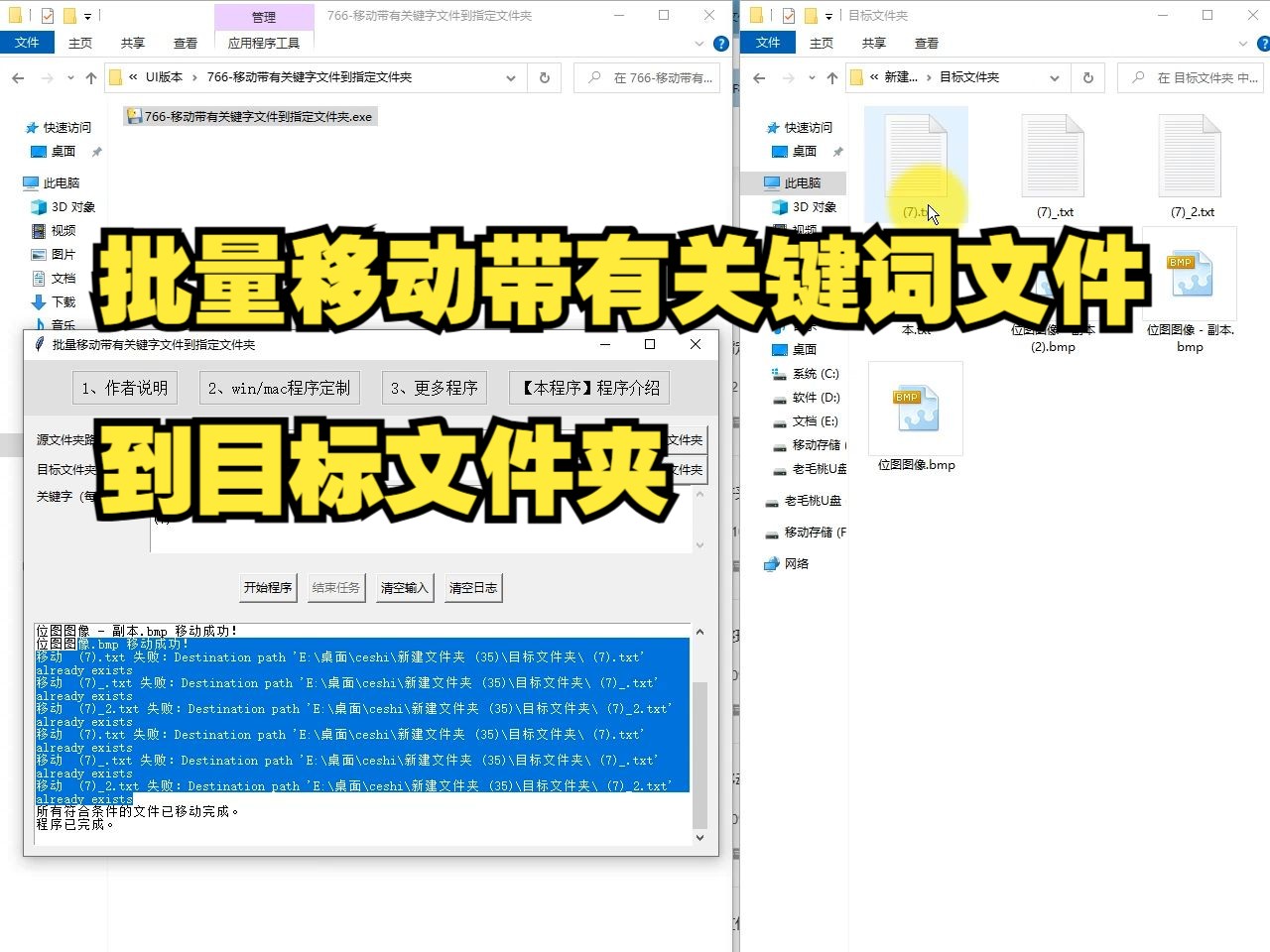Click Properties checkmark icon in 目标文件夹 title bar
The height and width of the screenshot is (952, 1270).
pyautogui.click(x=788, y=16)
